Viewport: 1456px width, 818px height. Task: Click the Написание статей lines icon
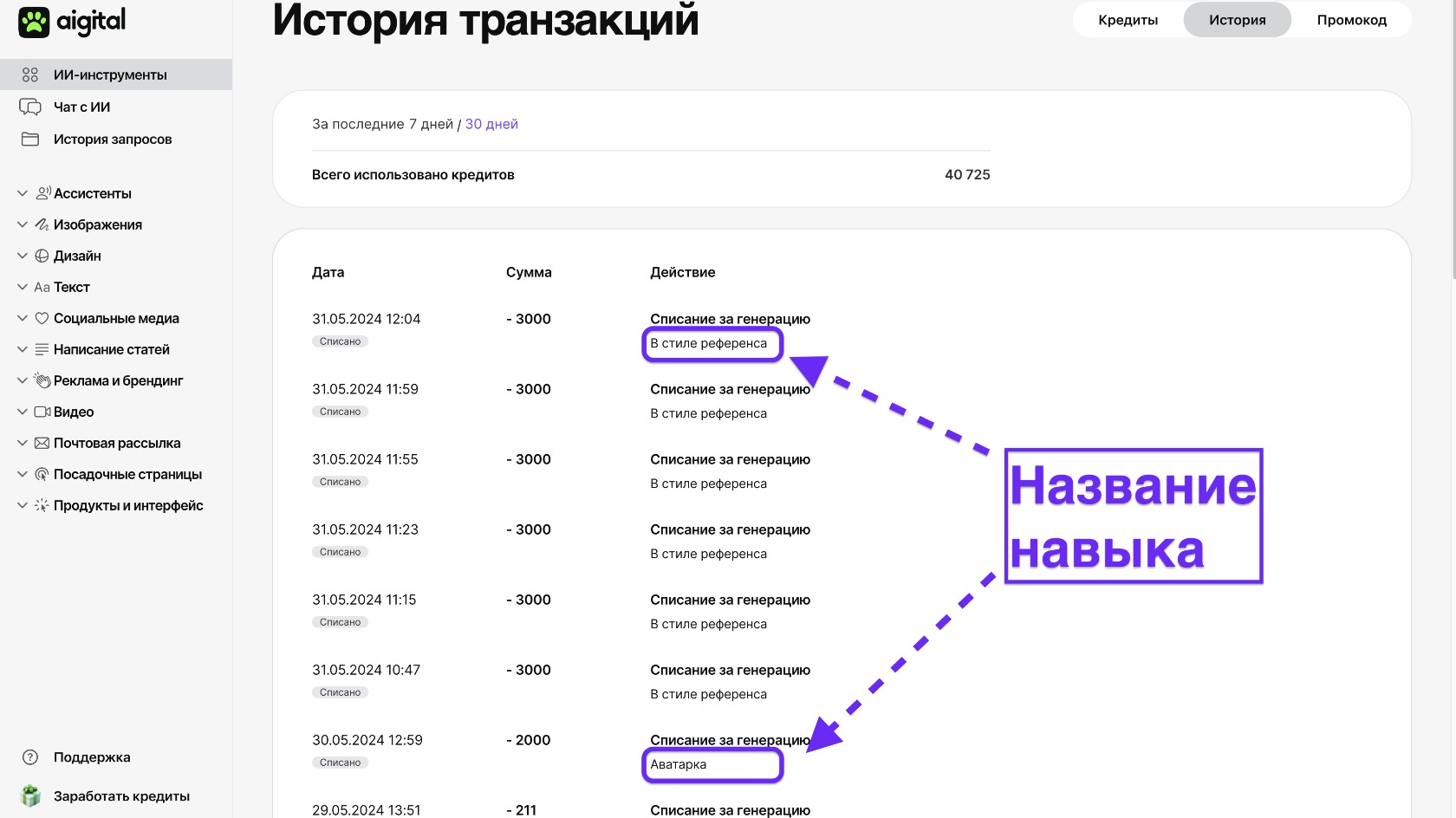point(42,349)
